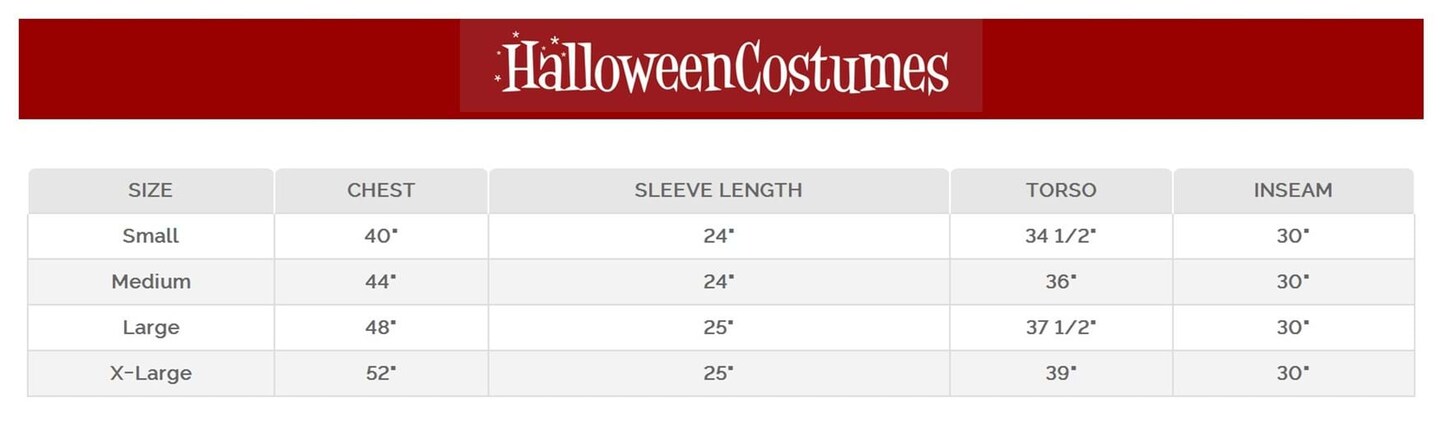This screenshot has width=1440, height=424.
Task: Select the Large size row label
Action: click(x=150, y=327)
